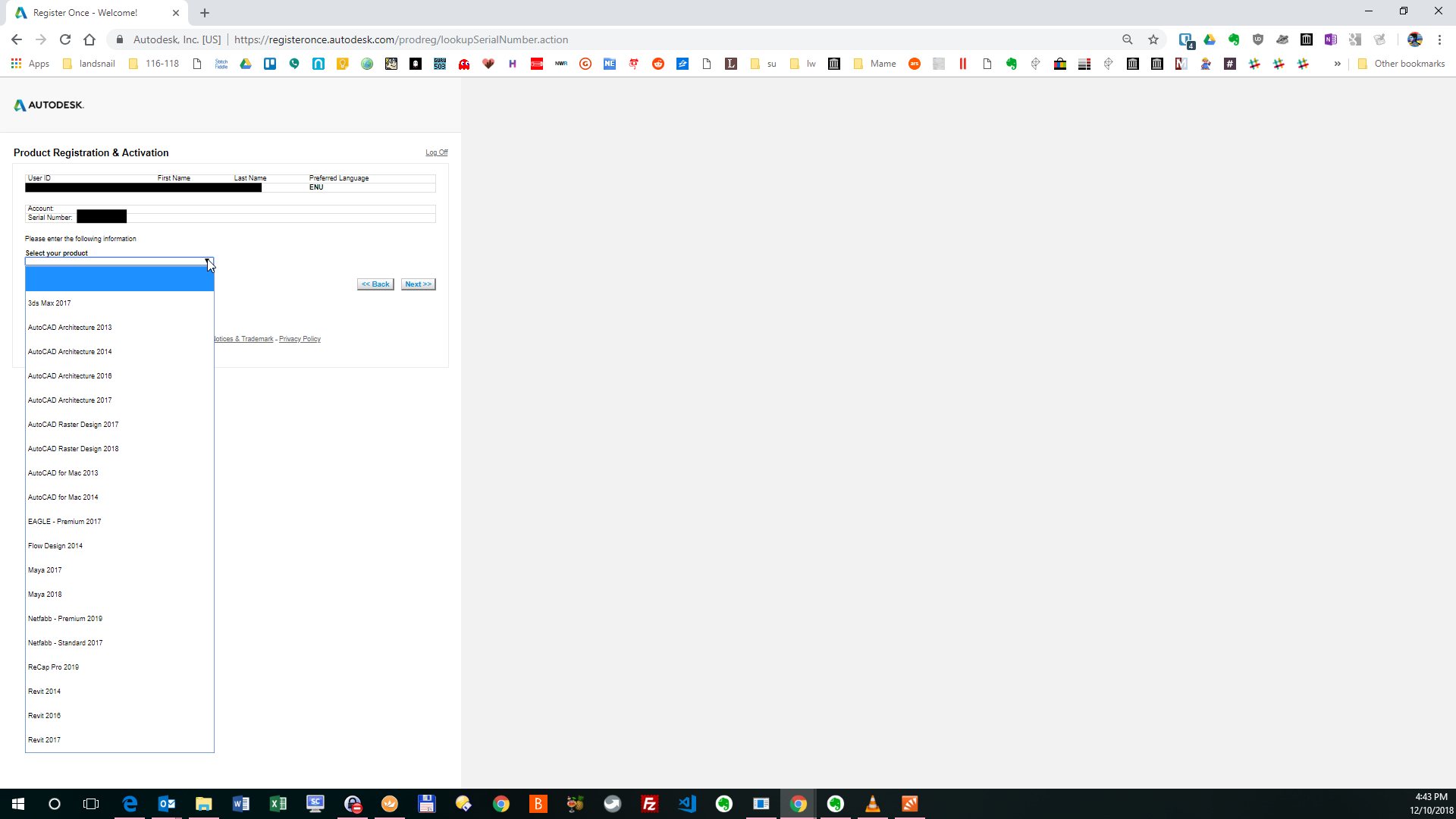
Task: Click the << Back button
Action: 375,284
